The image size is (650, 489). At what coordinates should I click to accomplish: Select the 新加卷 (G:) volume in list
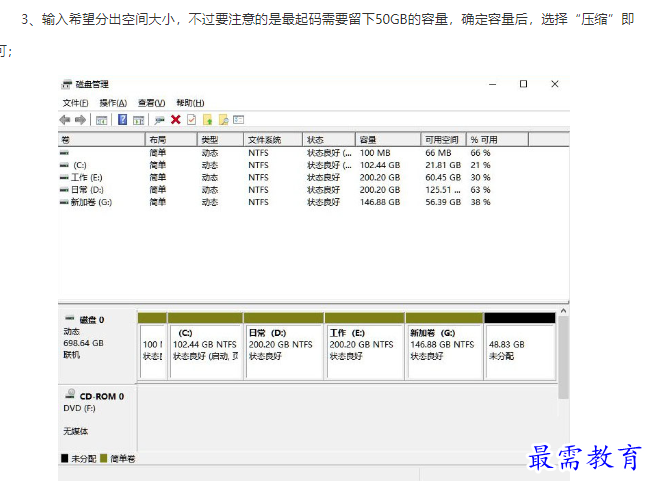pyautogui.click(x=313, y=203)
